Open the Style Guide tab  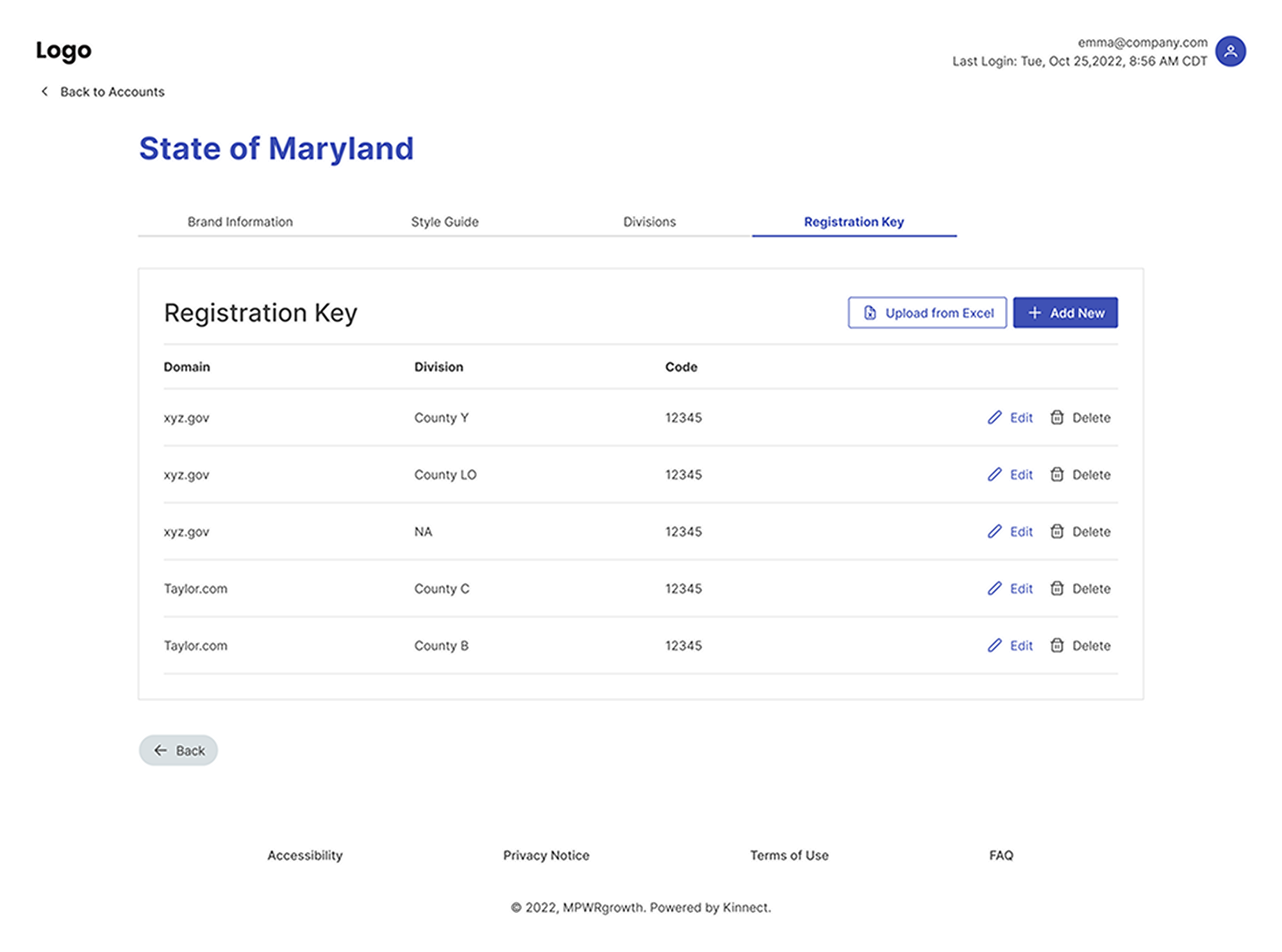444,222
